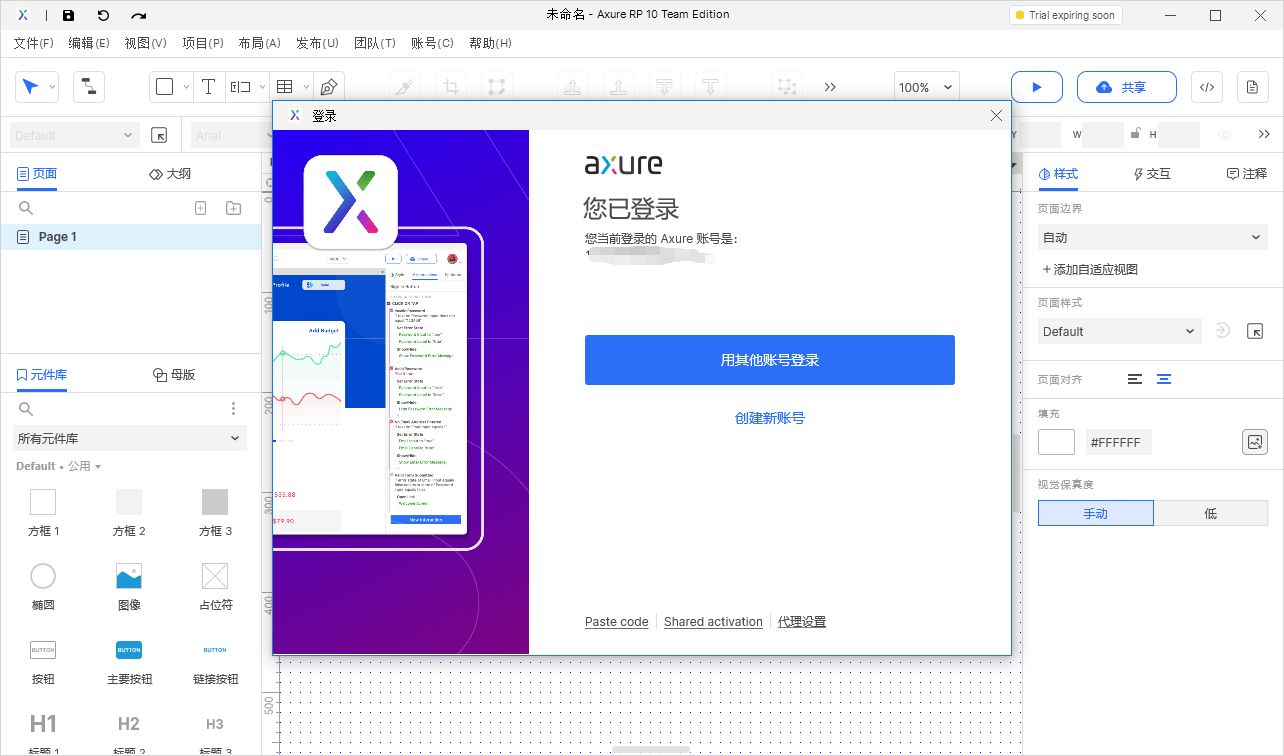Switch 视觉保真度 to 低
The height and width of the screenshot is (756, 1284).
click(x=1211, y=512)
